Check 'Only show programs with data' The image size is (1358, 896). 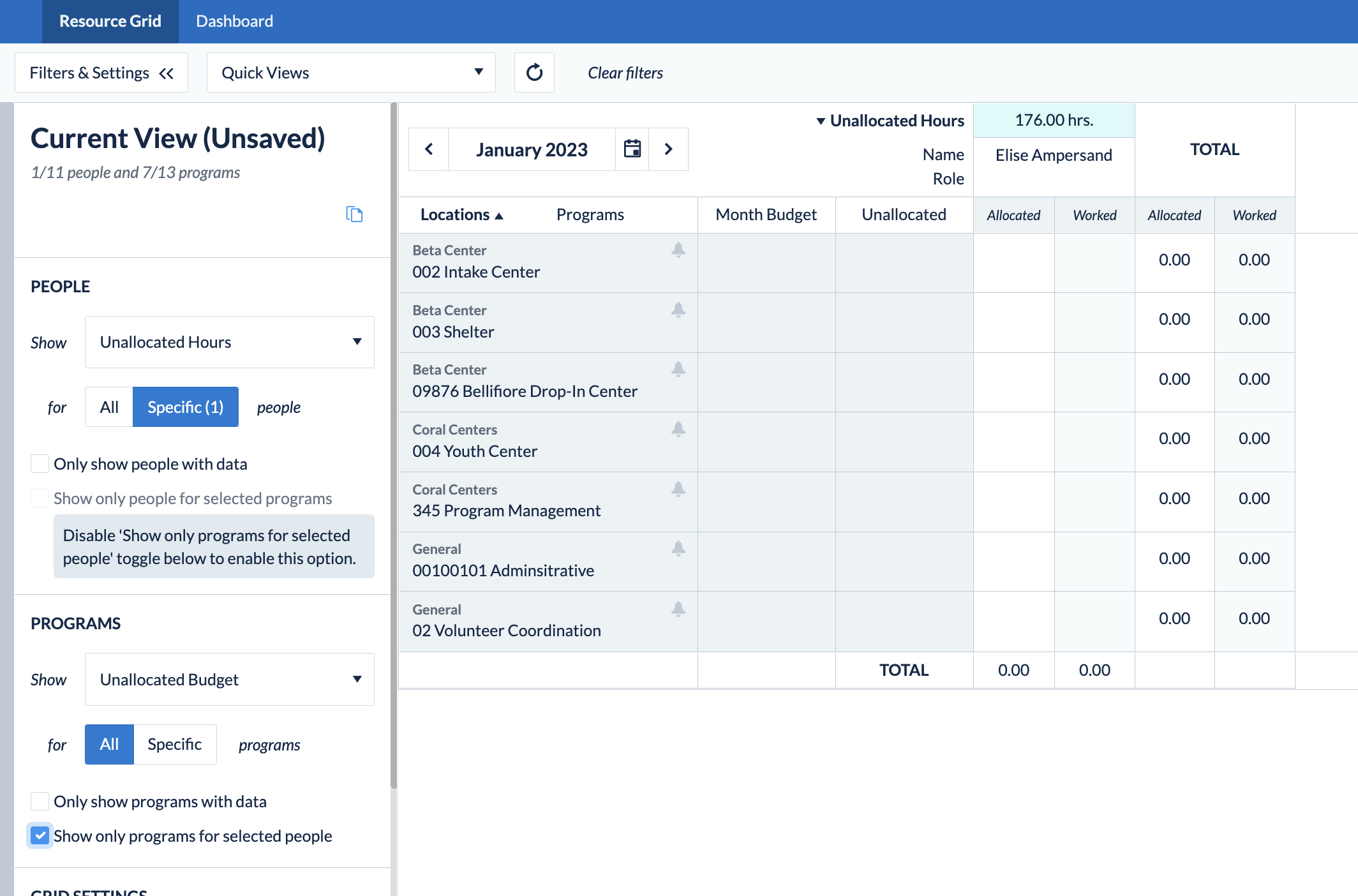click(x=40, y=801)
